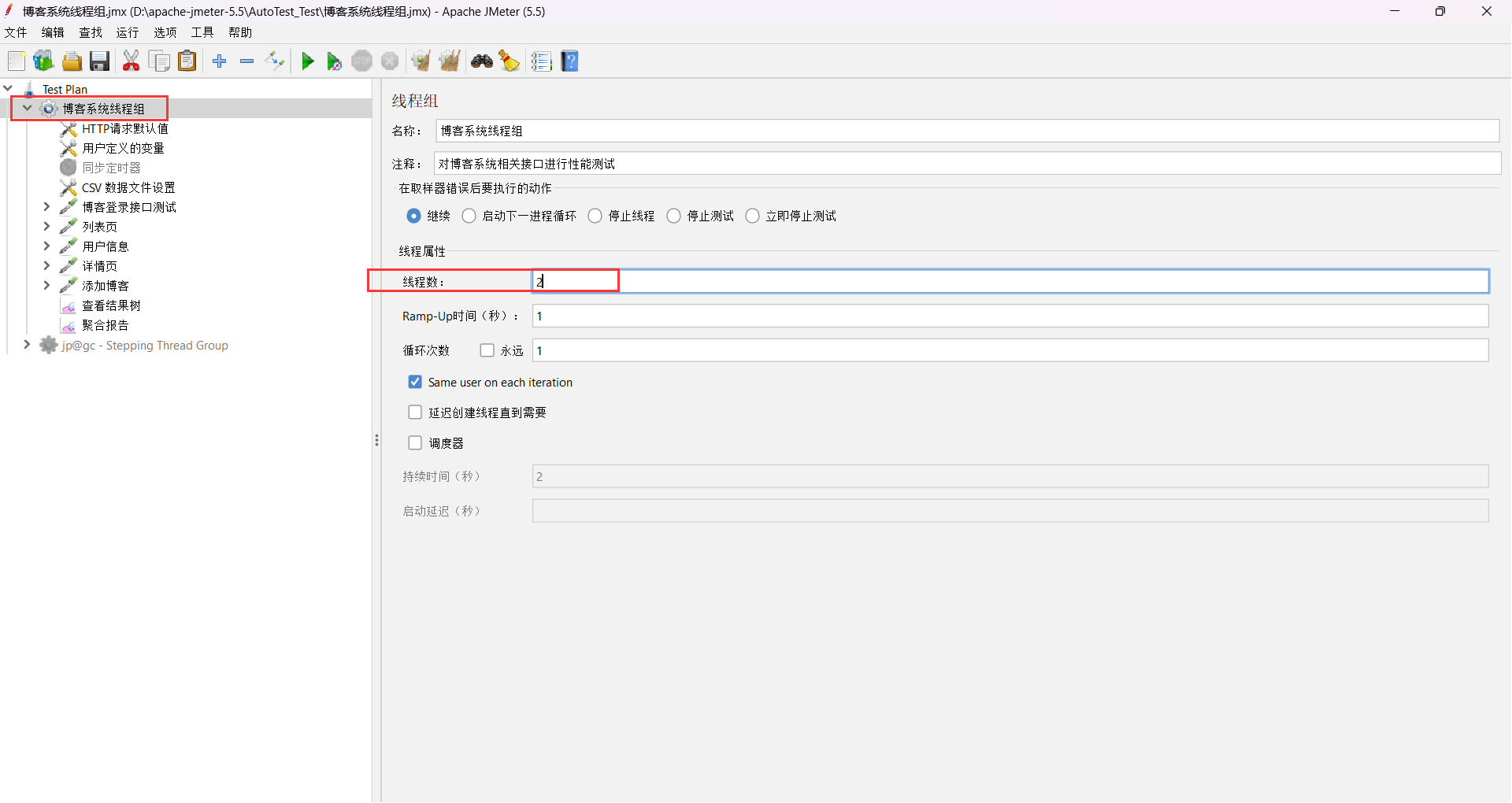1512x803 pixels.
Task: Open the 选项 menu
Action: (x=165, y=32)
